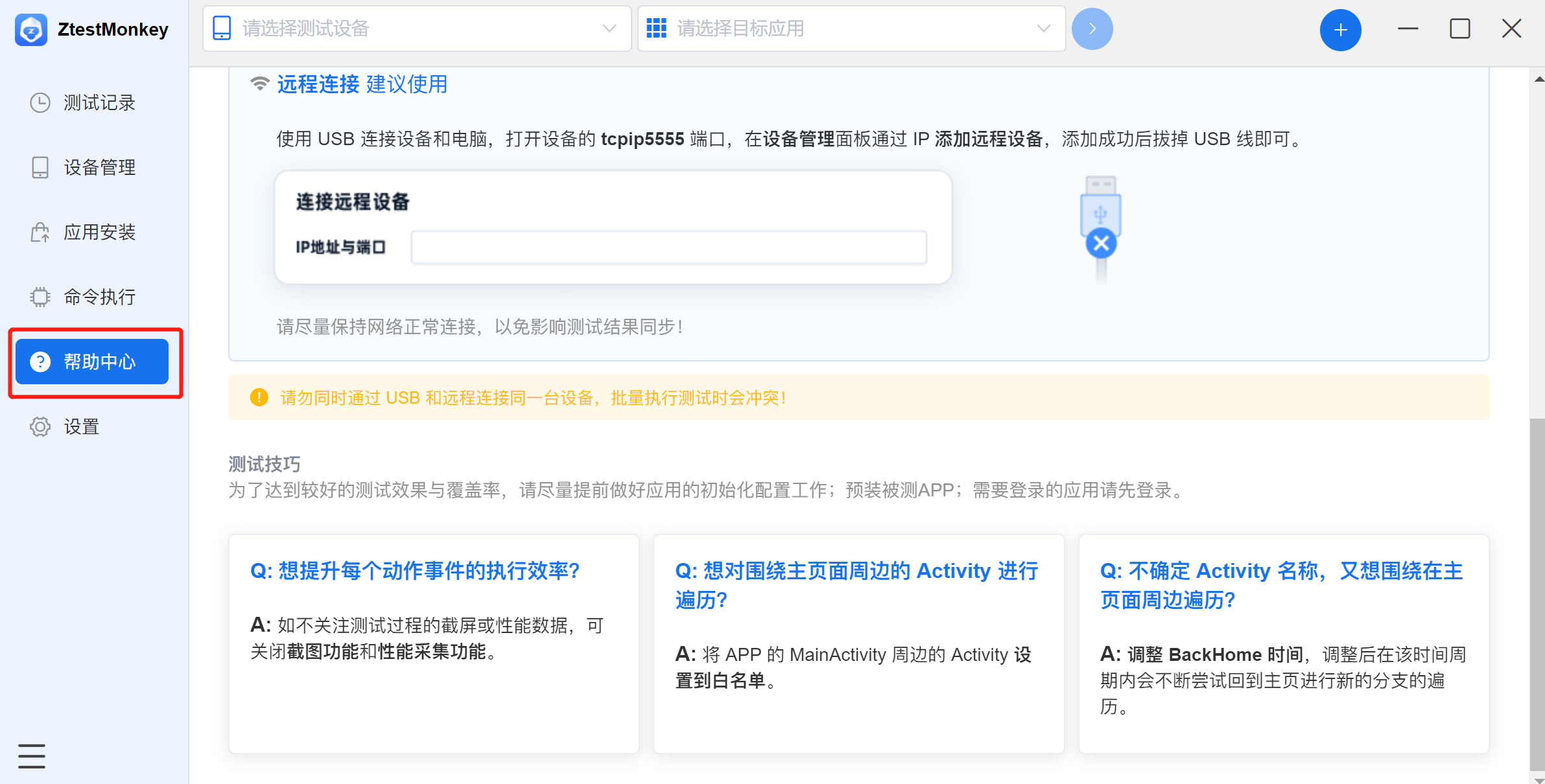1545x784 pixels.
Task: Close the ZtestMonkey window
Action: pos(1511,29)
